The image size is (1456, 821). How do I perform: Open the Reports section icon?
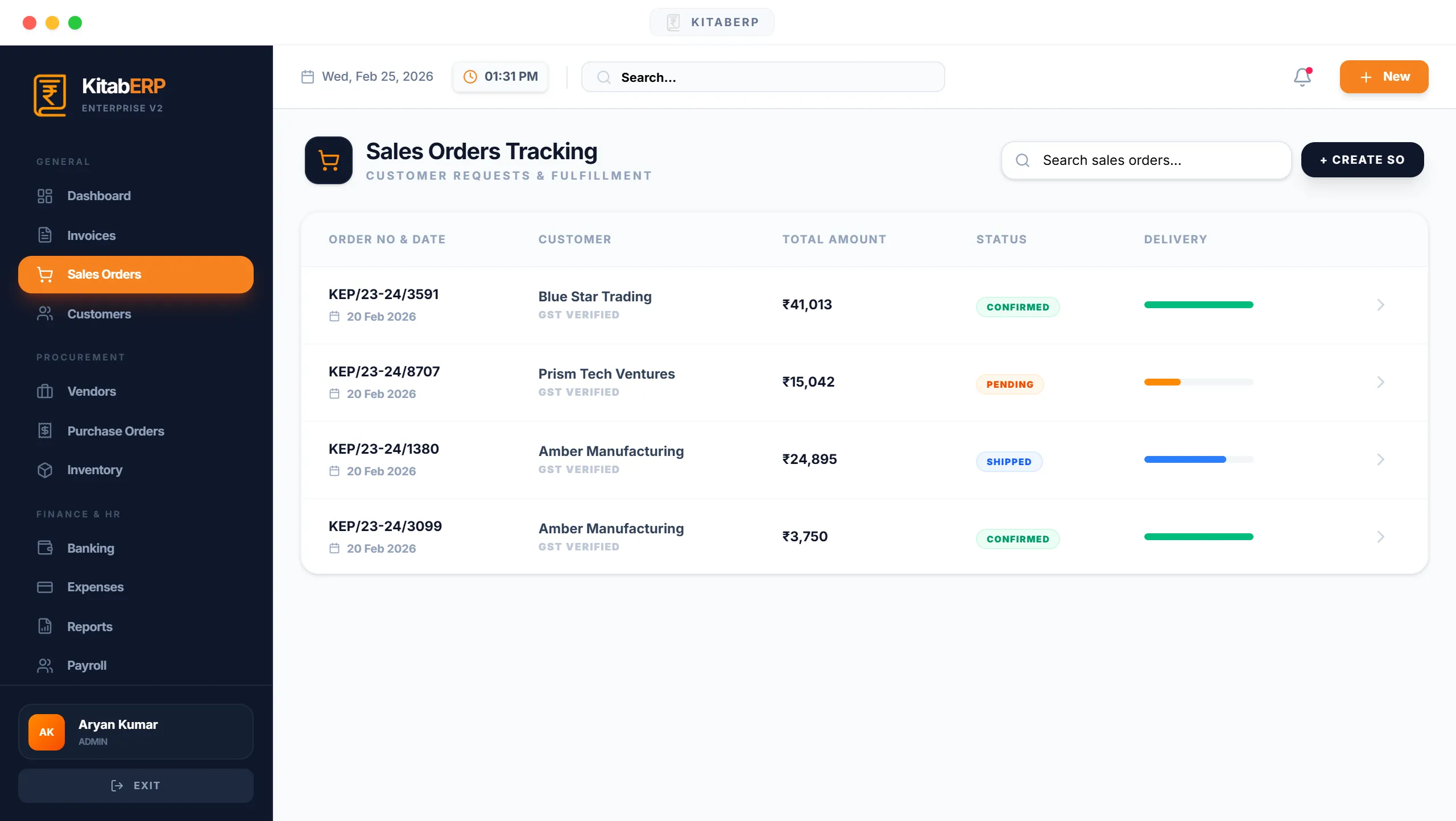tap(45, 626)
